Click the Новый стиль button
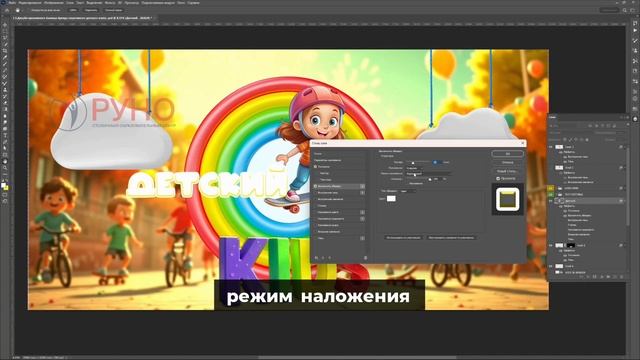This screenshot has width=640, height=360. (507, 171)
